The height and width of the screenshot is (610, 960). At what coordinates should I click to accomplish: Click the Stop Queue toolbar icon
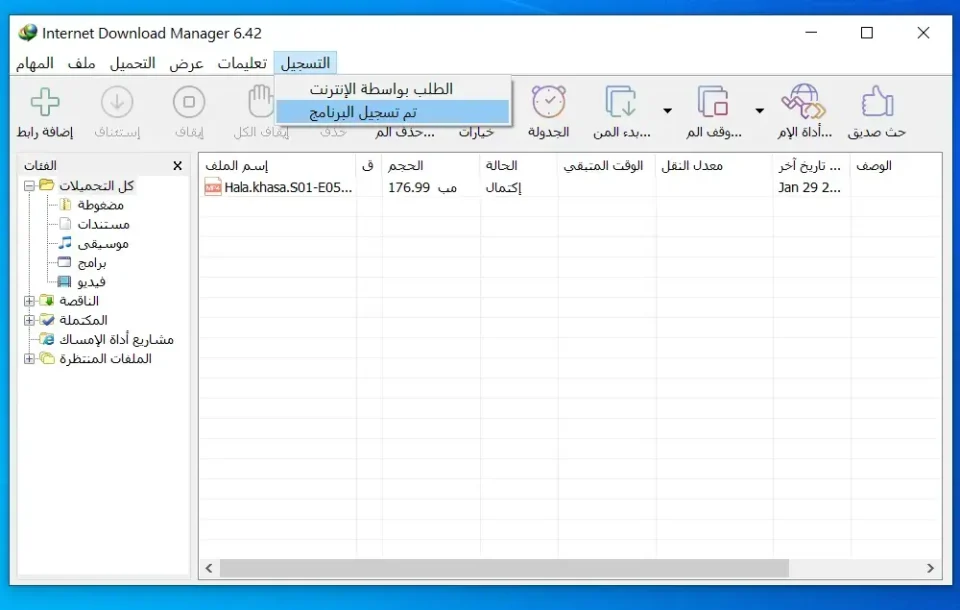click(x=713, y=103)
